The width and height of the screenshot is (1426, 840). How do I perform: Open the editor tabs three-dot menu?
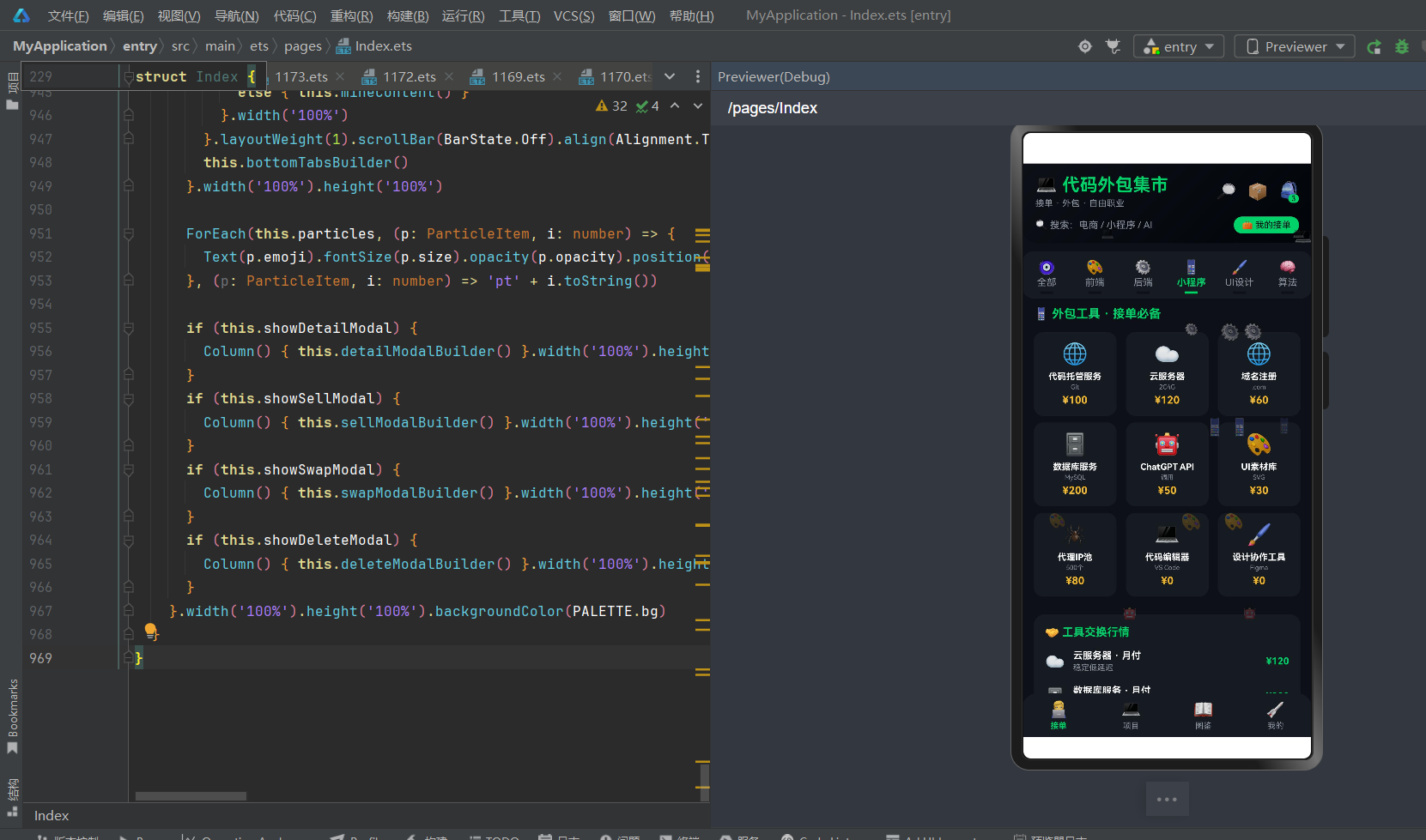pos(698,76)
